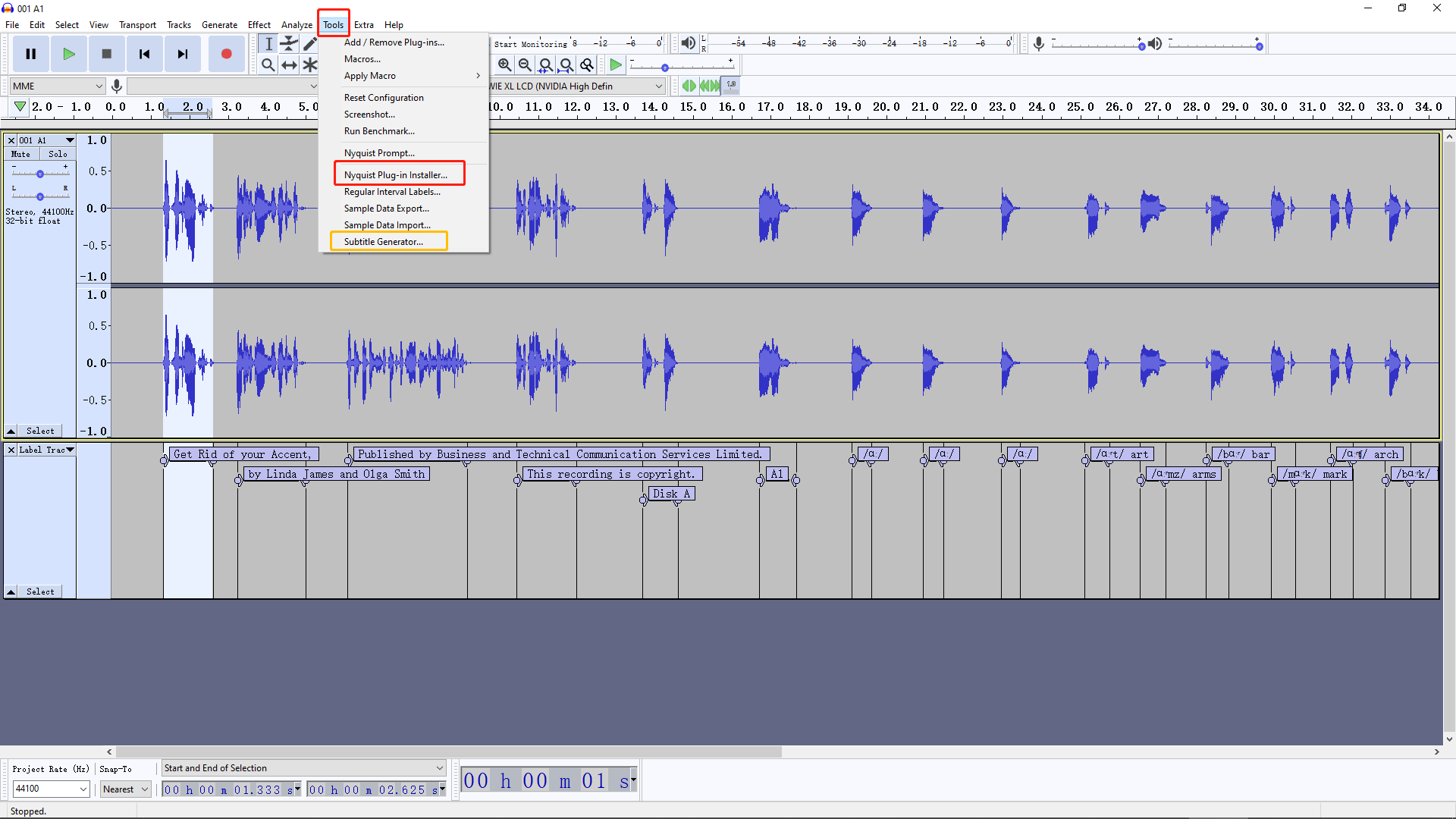This screenshot has height=819, width=1456.
Task: Activate the Zoom tool
Action: 268,65
